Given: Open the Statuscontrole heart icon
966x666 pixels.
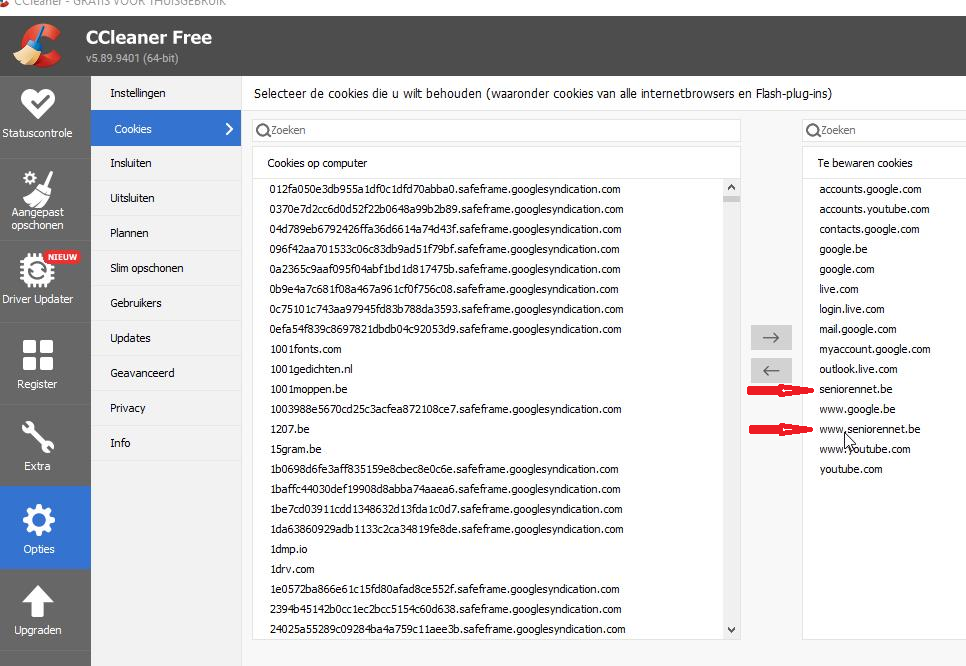Looking at the screenshot, I should point(38,103).
